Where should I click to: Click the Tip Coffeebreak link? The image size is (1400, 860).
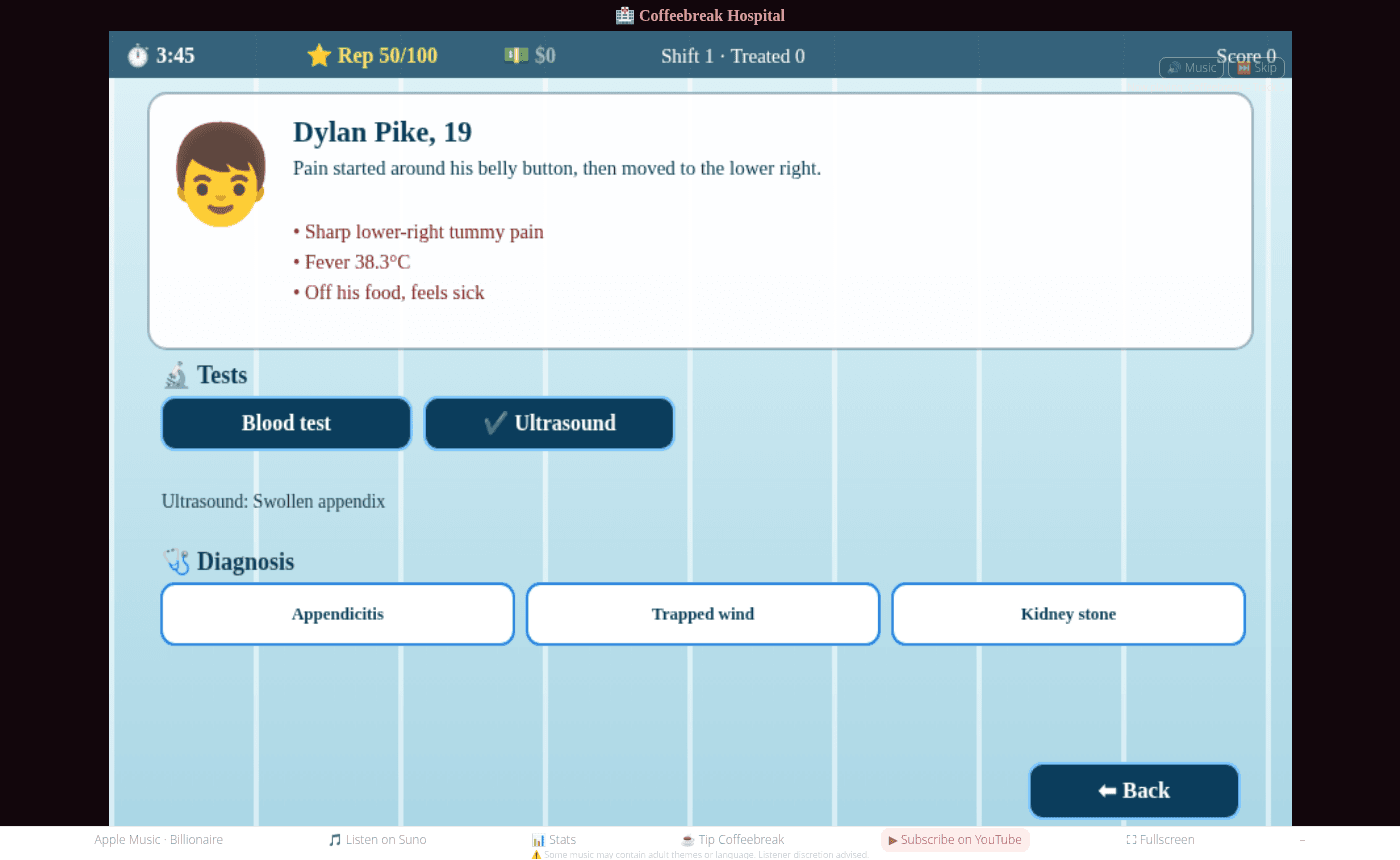tap(732, 840)
